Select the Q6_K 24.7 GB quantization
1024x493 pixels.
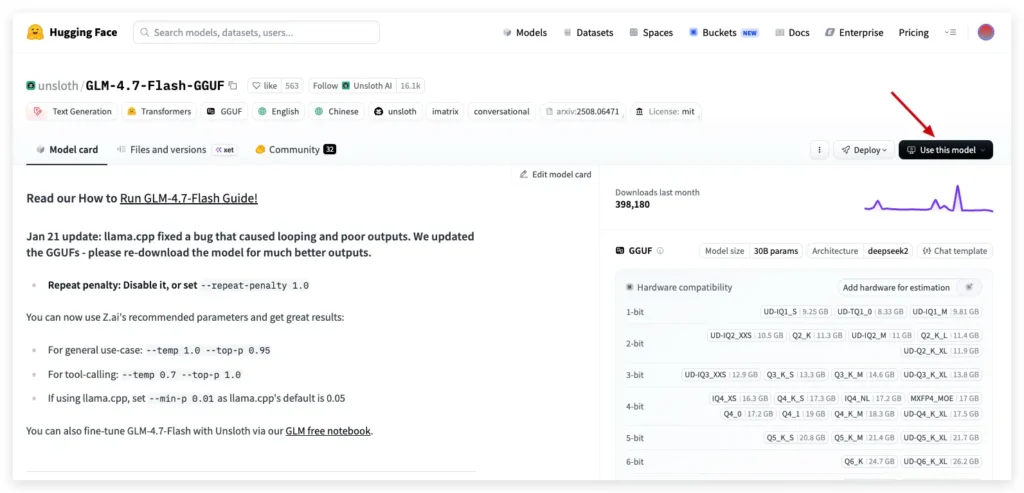click(869, 461)
